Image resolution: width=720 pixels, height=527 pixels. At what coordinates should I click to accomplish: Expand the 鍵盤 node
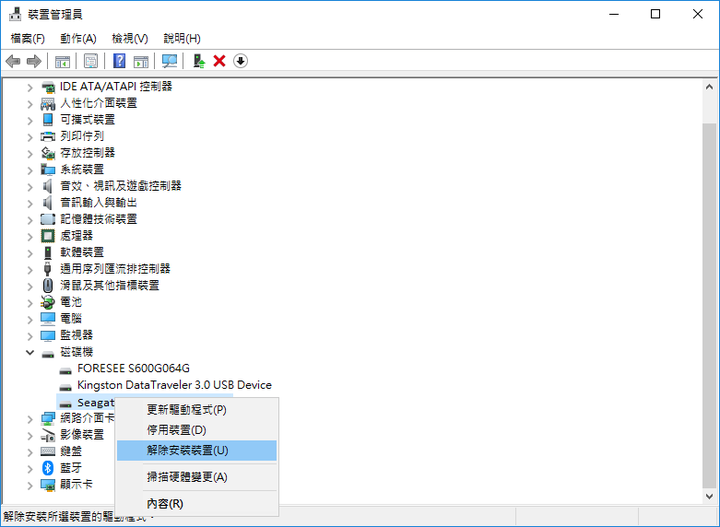30,452
